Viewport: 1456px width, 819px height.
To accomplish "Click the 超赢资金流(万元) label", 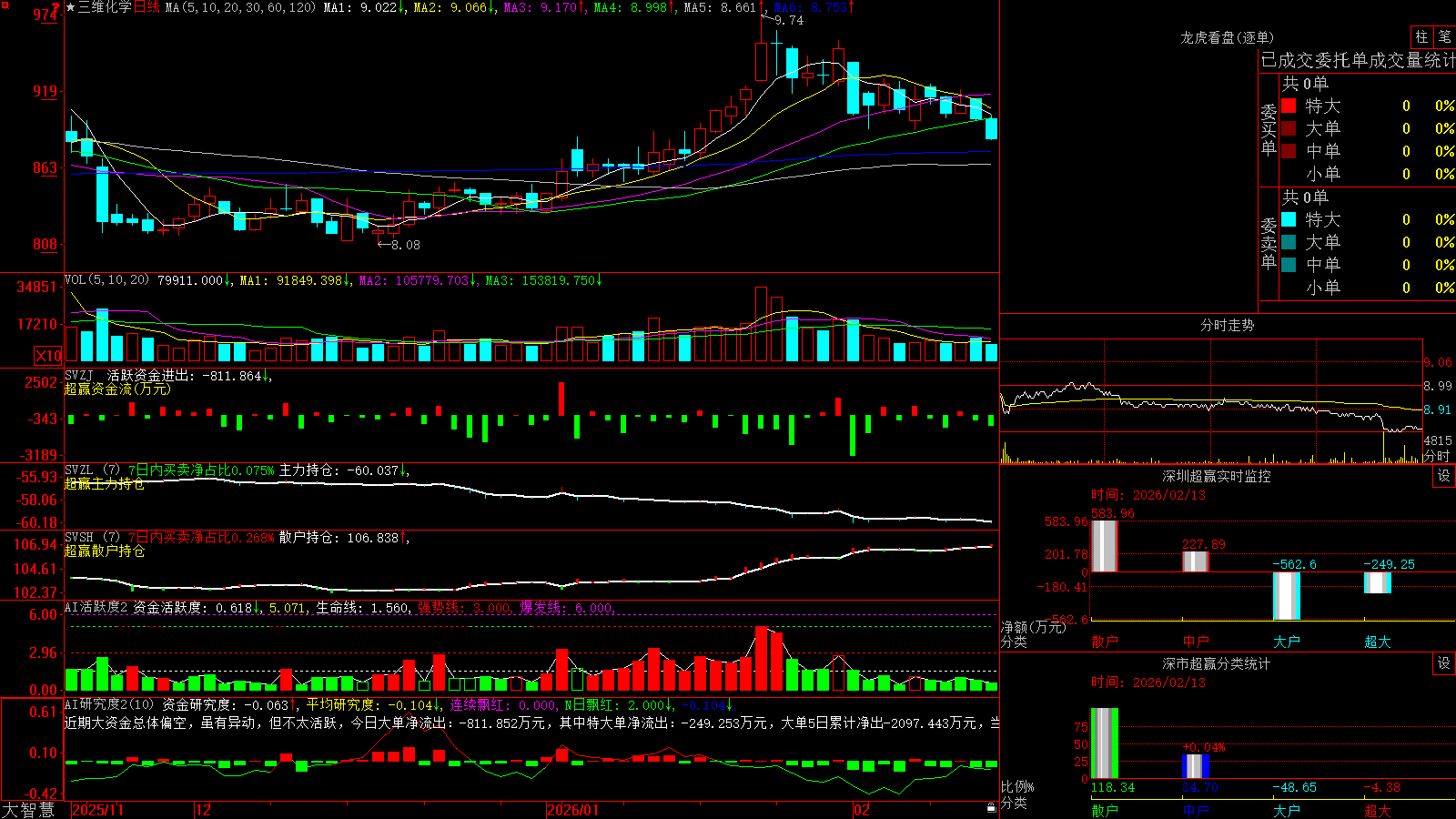I will pos(117,389).
